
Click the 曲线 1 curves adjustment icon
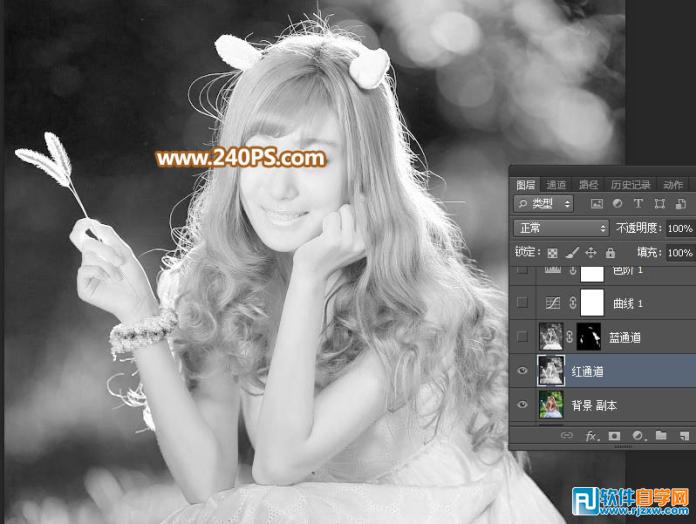pos(553,303)
